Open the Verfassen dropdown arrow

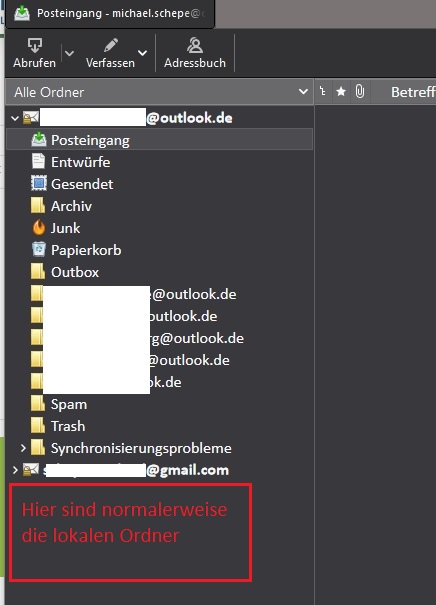pos(142,53)
